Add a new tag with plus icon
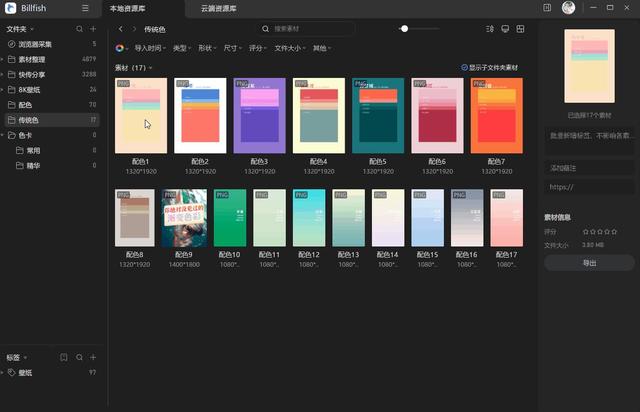 tap(93, 357)
